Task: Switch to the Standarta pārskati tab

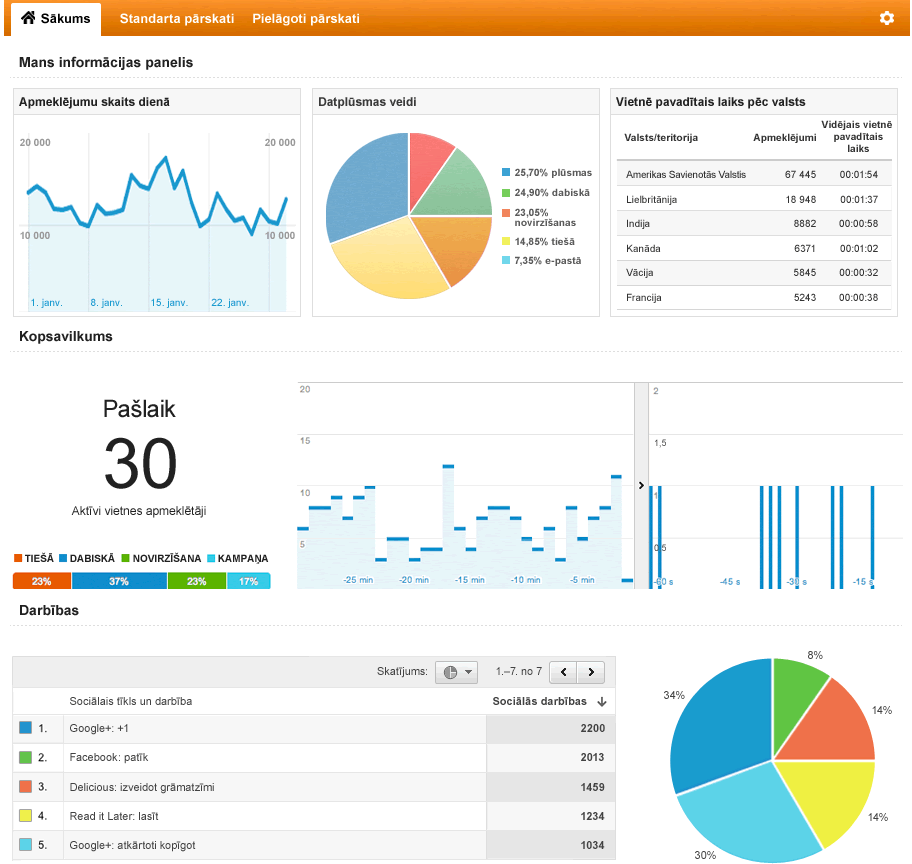Action: pos(177,19)
